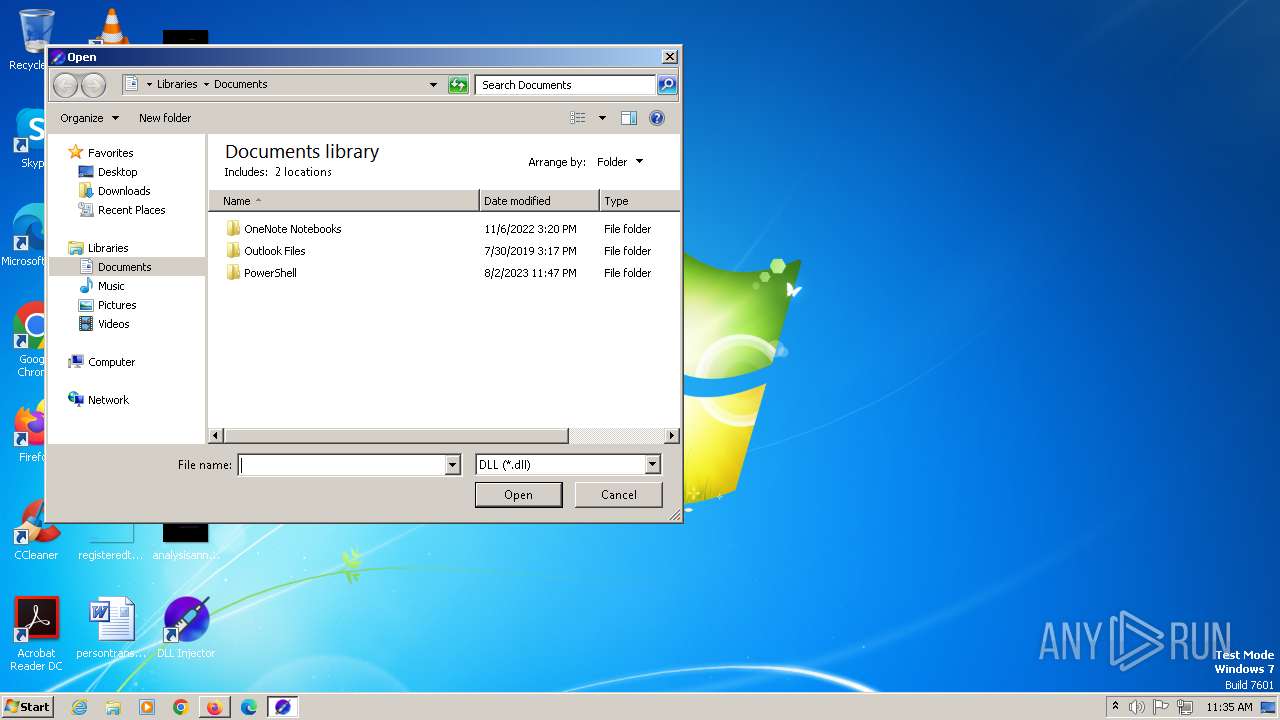Screen dimensions: 1280x720
Task: Click the '2 locations' link
Action: pyautogui.click(x=303, y=172)
